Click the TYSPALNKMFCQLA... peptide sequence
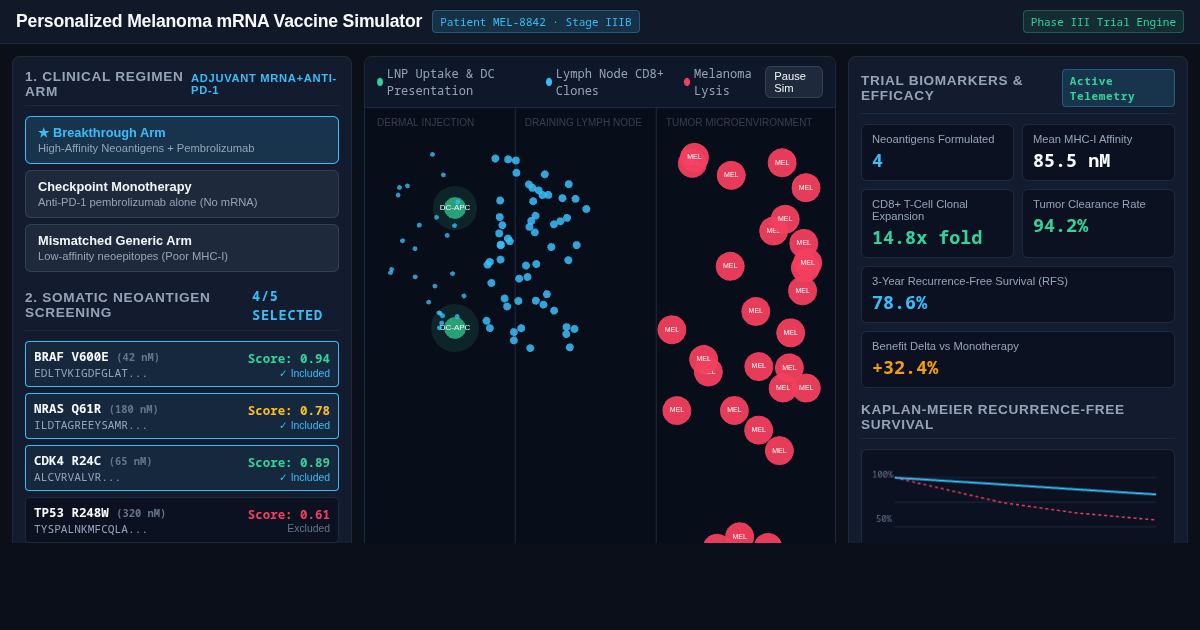This screenshot has width=1200, height=630. point(91,529)
